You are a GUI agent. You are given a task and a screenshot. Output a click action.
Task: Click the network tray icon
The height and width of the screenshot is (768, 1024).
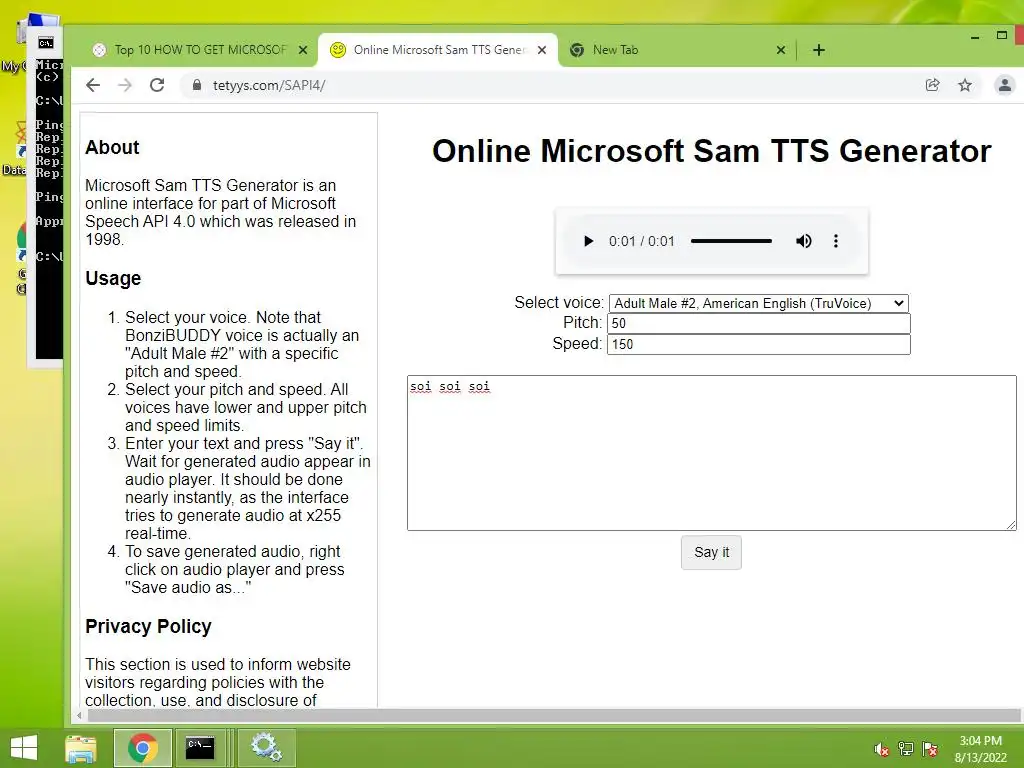(906, 749)
